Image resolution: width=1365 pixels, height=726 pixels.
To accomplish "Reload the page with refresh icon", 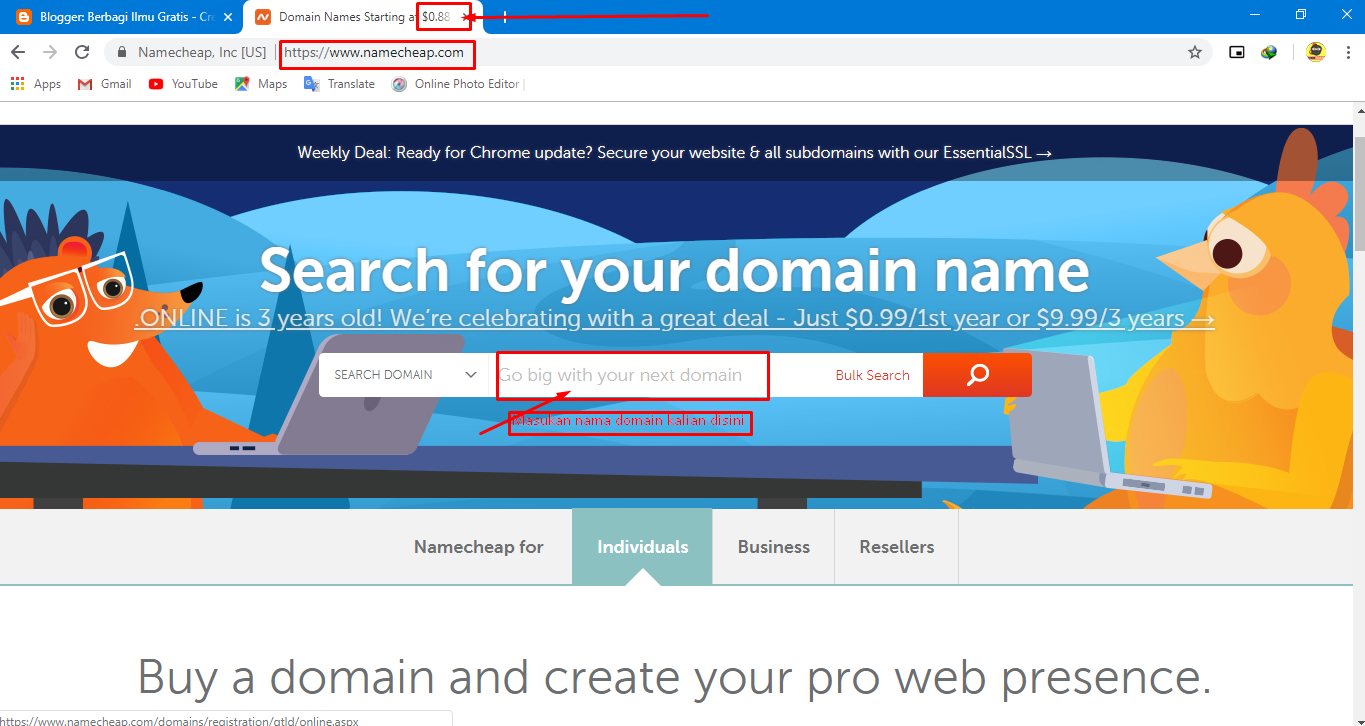I will pos(83,52).
